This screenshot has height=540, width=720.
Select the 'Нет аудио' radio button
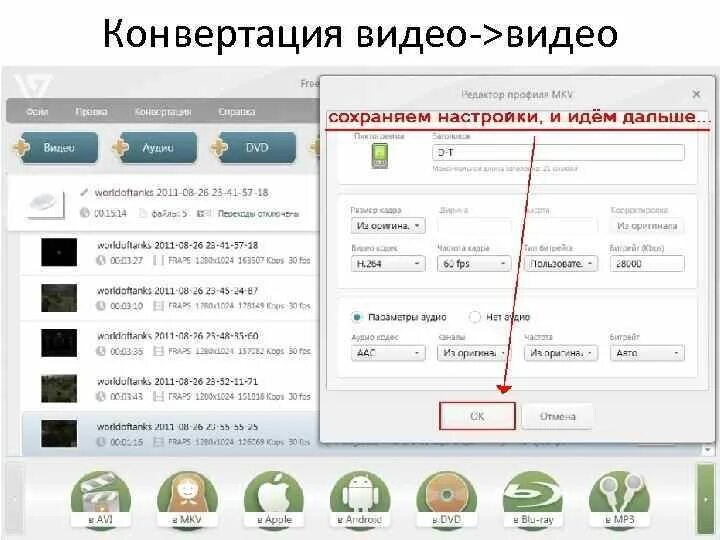474,317
